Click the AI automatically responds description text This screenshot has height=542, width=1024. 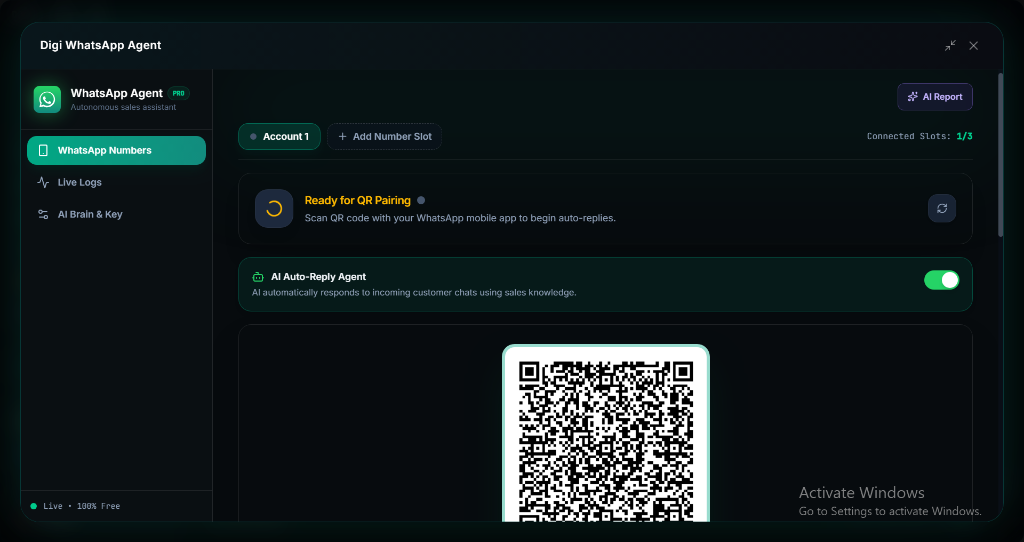tap(414, 293)
